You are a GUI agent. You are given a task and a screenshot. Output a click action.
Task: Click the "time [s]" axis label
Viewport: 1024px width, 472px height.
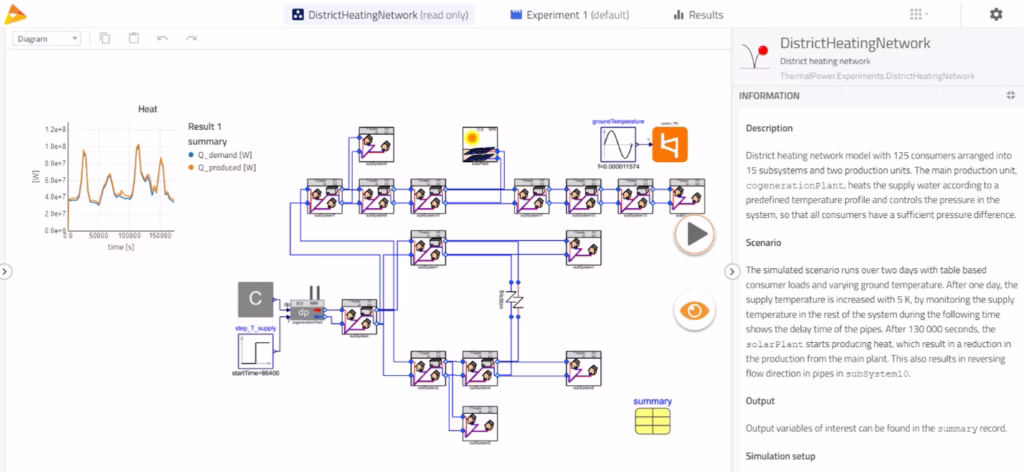coord(120,247)
